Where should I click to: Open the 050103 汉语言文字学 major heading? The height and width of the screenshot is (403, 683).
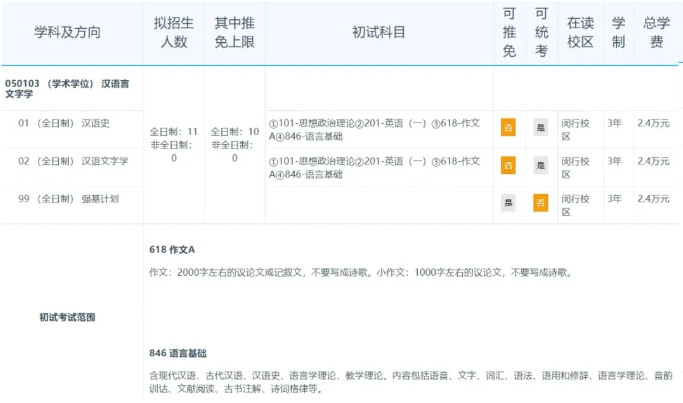pyautogui.click(x=68, y=89)
